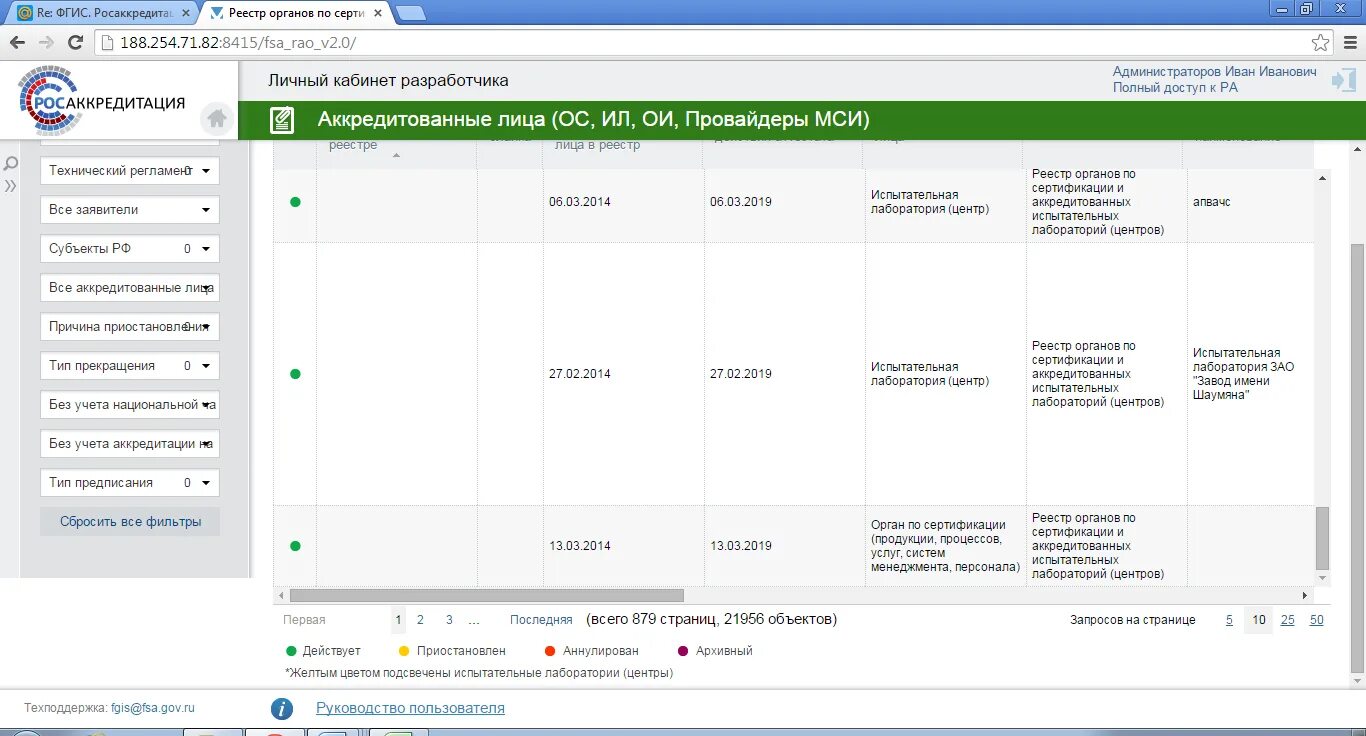1366x736 pixels.
Task: Open the 'Причина приостановления' dropdown
Action: click(130, 327)
